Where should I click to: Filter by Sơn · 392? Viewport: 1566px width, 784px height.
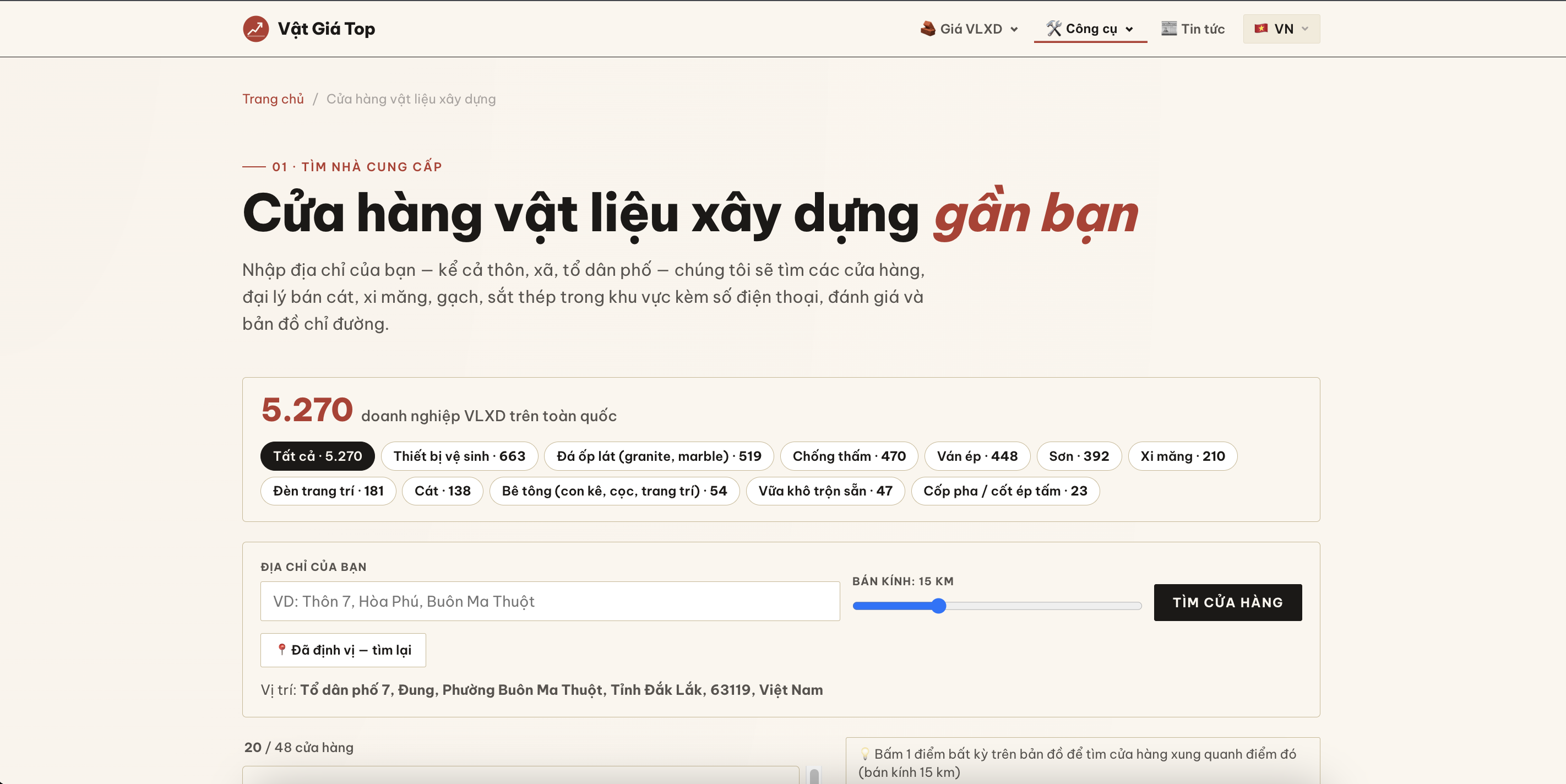1079,456
